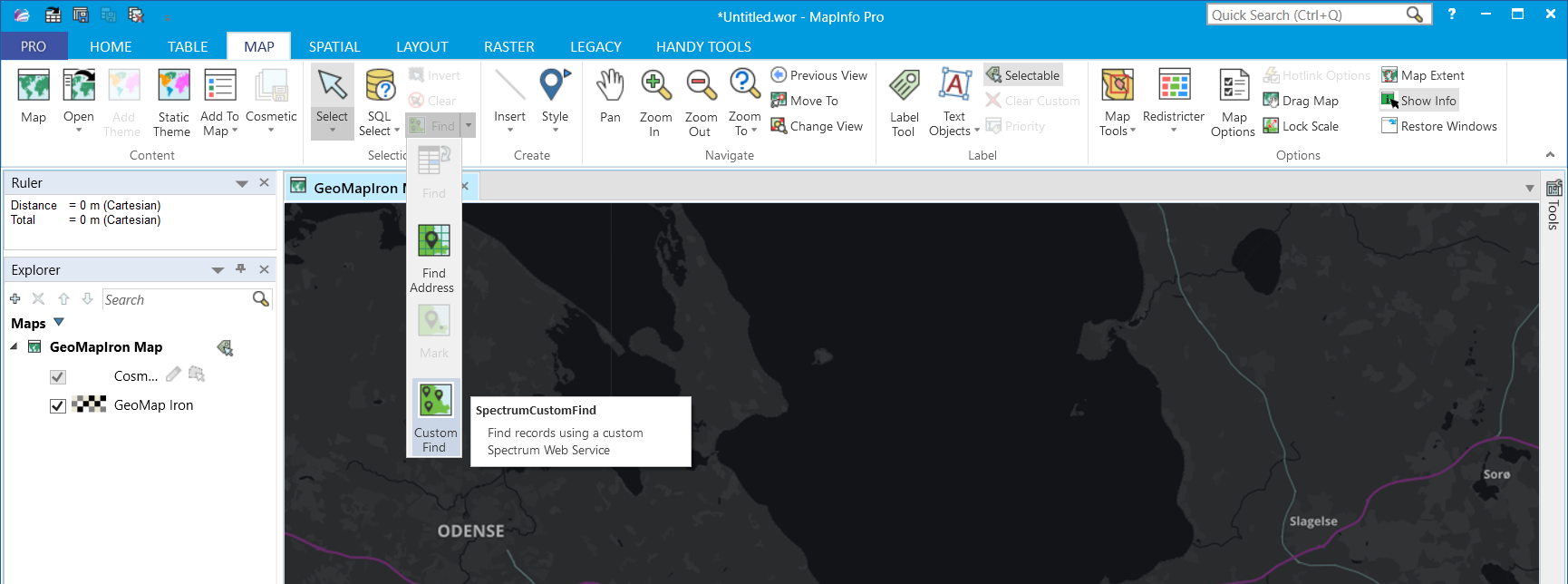Switch to the LAYOUT ribbon tab

coord(422,46)
